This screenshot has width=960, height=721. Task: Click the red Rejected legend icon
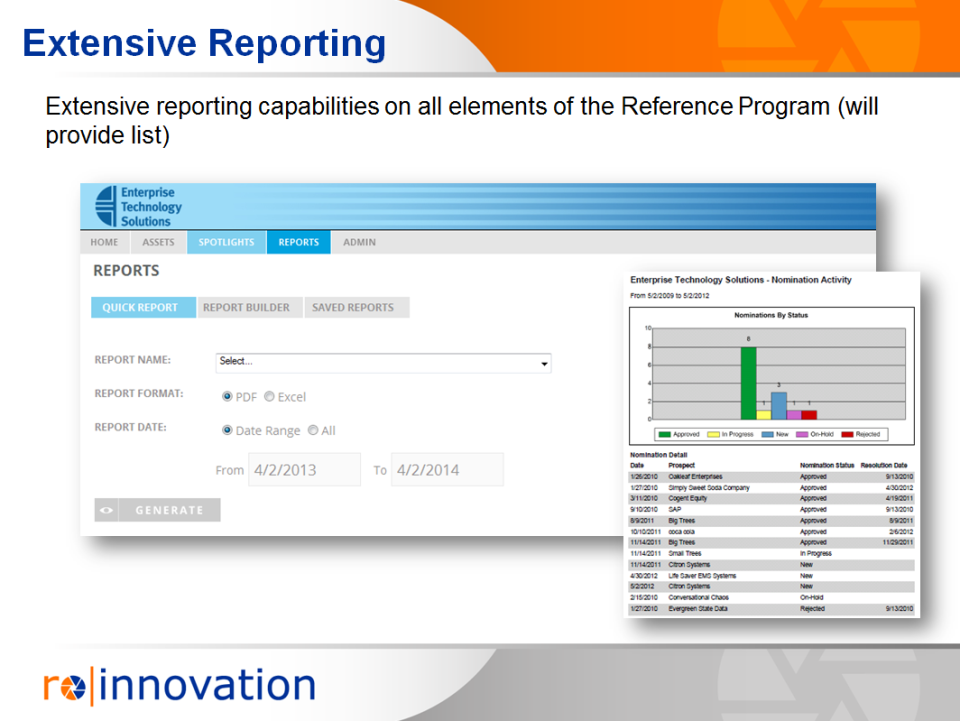coord(845,433)
